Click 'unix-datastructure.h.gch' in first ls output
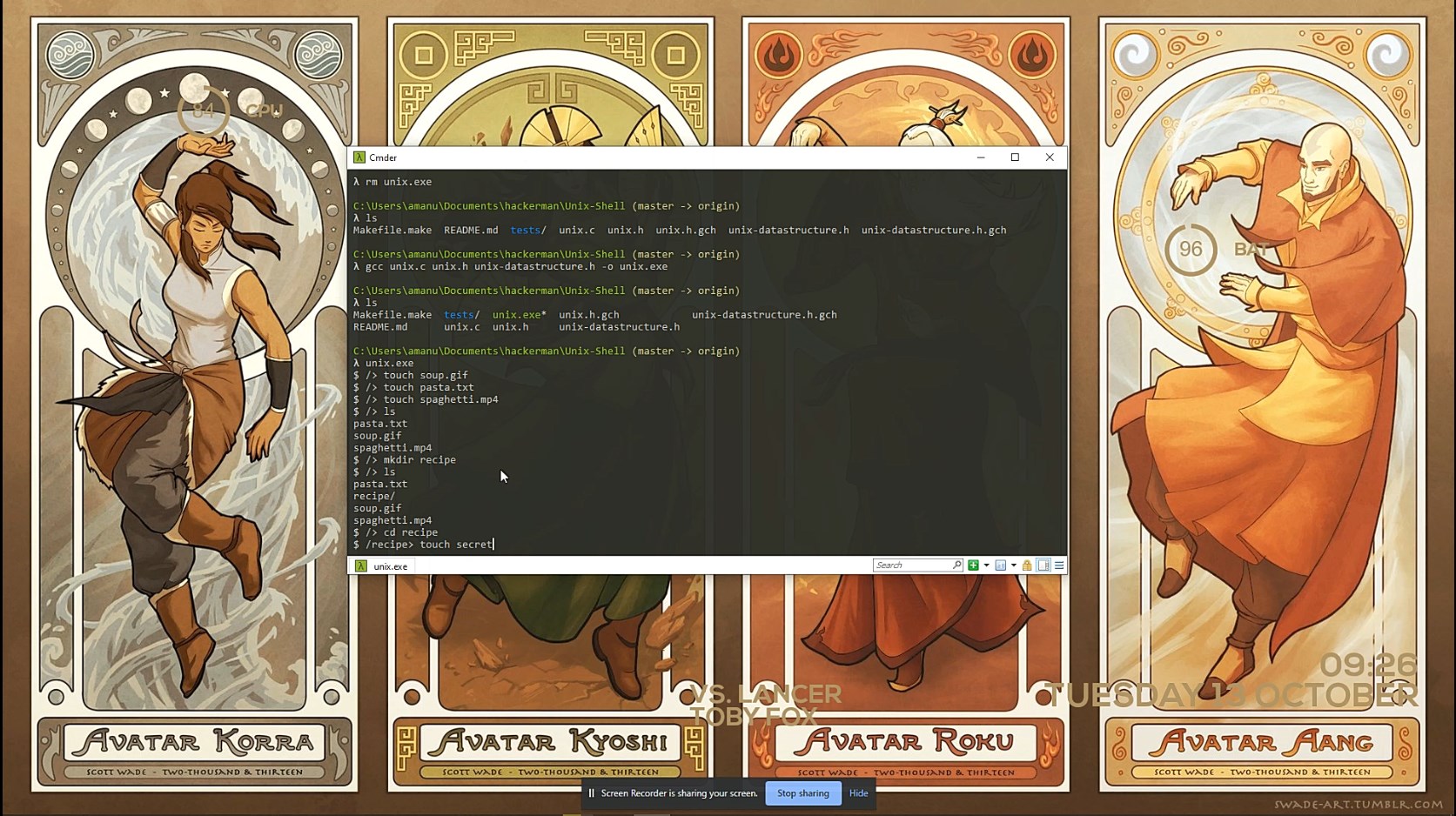The image size is (1456, 816). click(934, 231)
